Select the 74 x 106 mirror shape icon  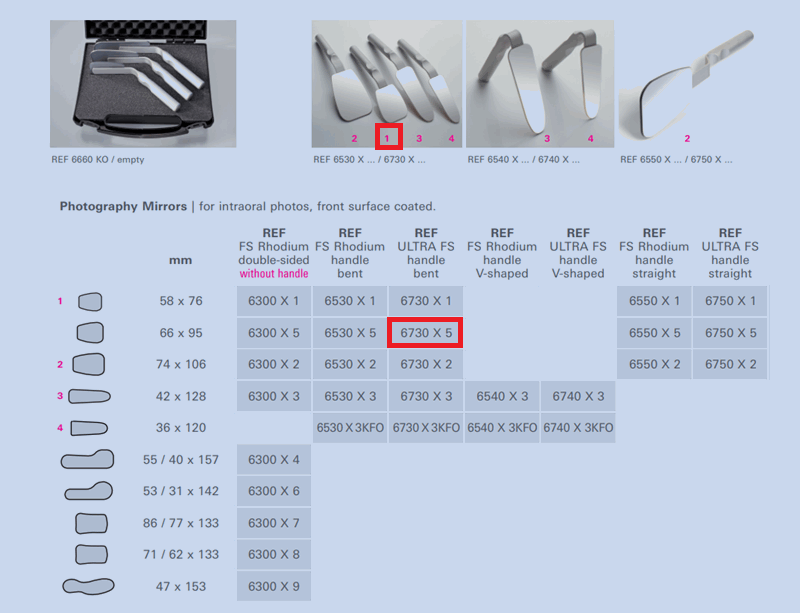[x=89, y=364]
